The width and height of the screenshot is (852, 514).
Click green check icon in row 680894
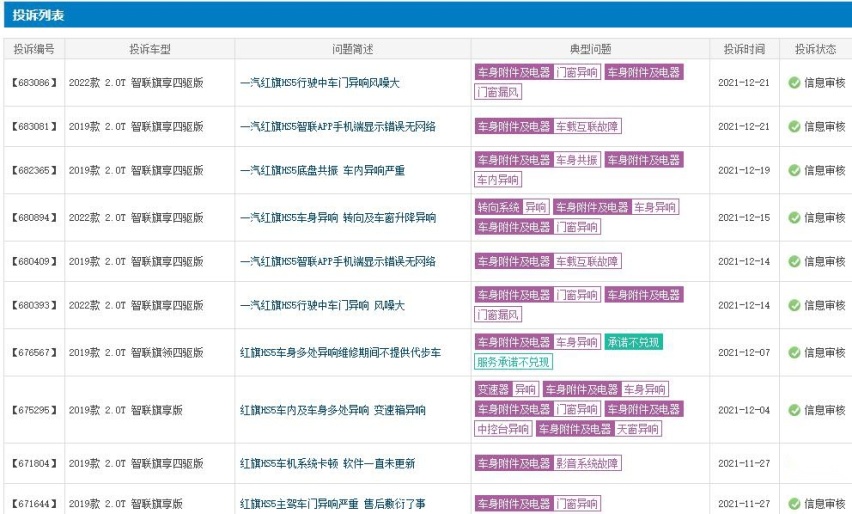click(x=794, y=217)
